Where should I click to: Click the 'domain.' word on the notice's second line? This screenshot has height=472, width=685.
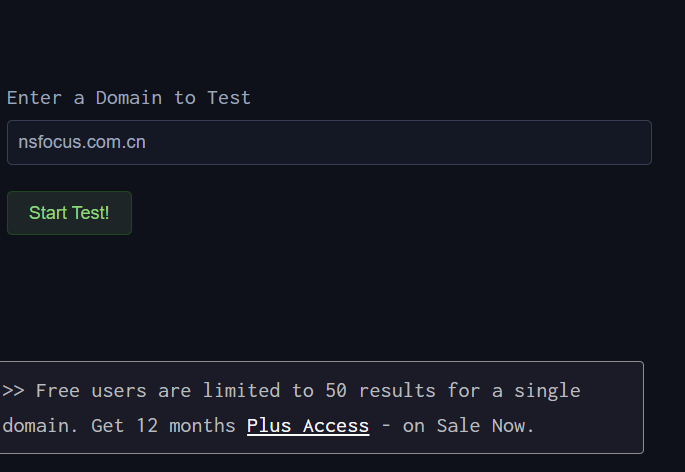(41, 426)
